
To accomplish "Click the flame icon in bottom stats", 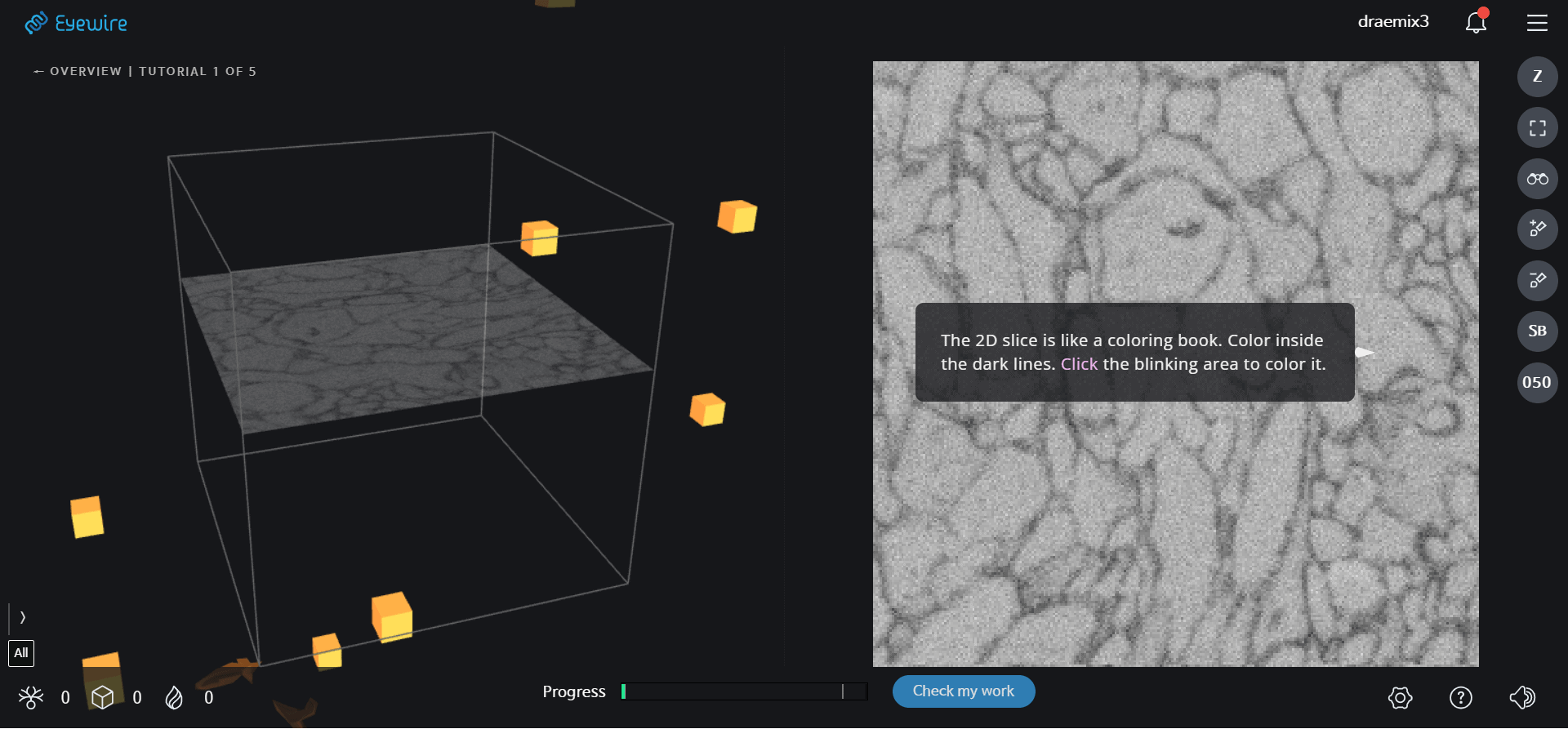I will (174, 697).
